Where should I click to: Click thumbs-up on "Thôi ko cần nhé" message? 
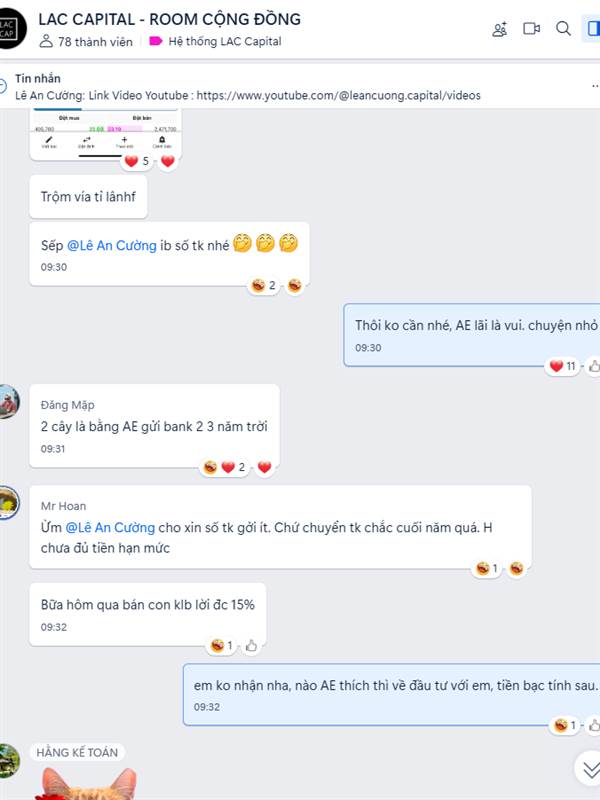coord(594,366)
